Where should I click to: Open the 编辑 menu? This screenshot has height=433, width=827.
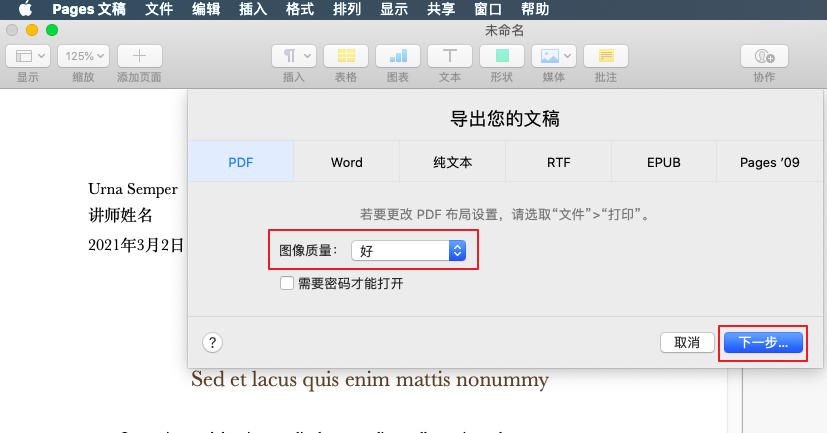pos(206,9)
